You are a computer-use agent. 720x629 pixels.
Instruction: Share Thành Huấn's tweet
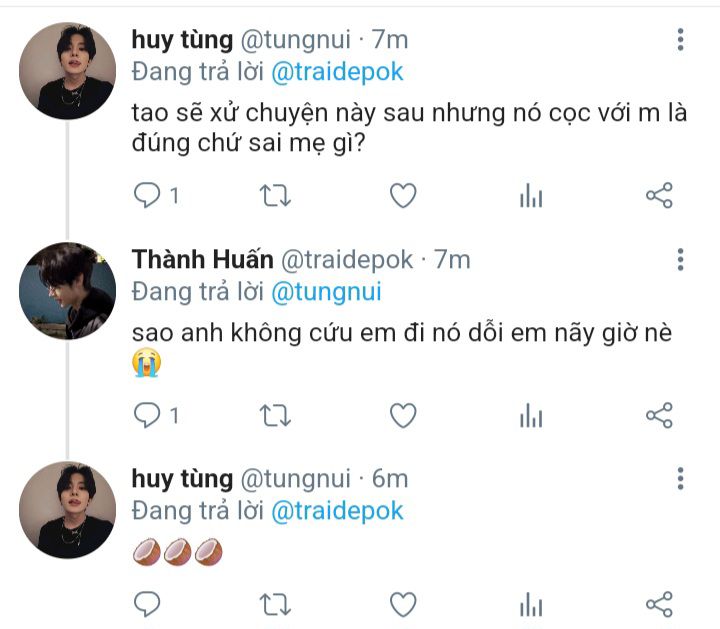[x=659, y=414]
